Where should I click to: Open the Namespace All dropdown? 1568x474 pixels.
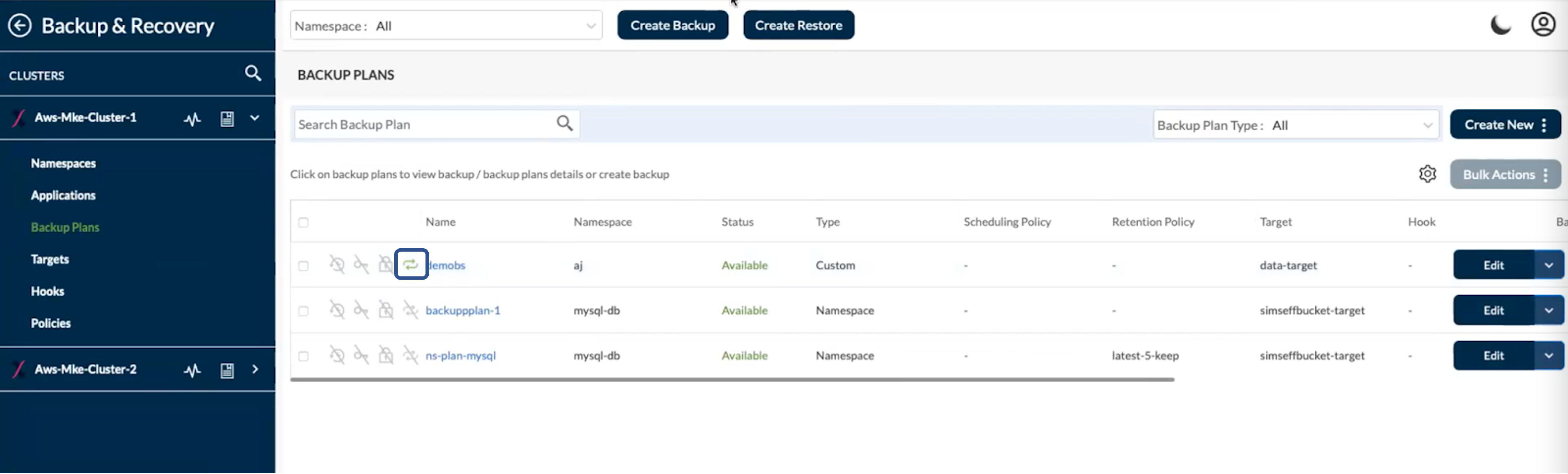(446, 26)
